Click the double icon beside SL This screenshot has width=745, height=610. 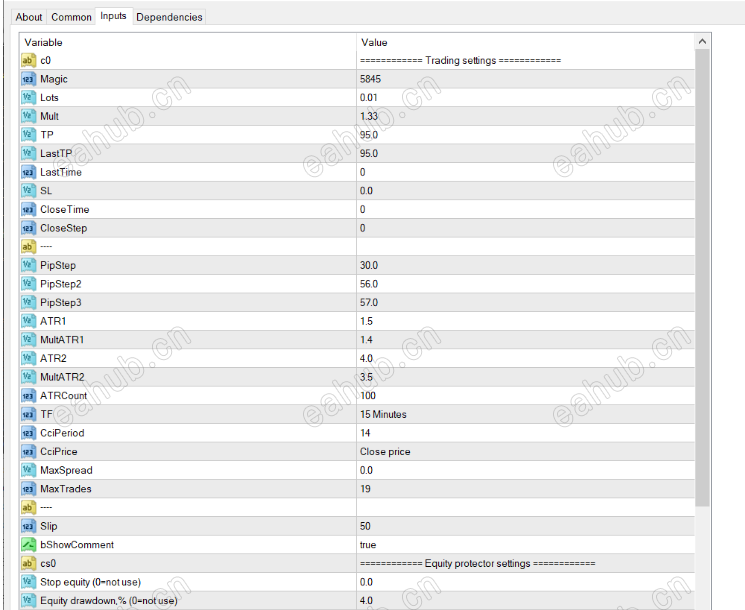point(28,191)
